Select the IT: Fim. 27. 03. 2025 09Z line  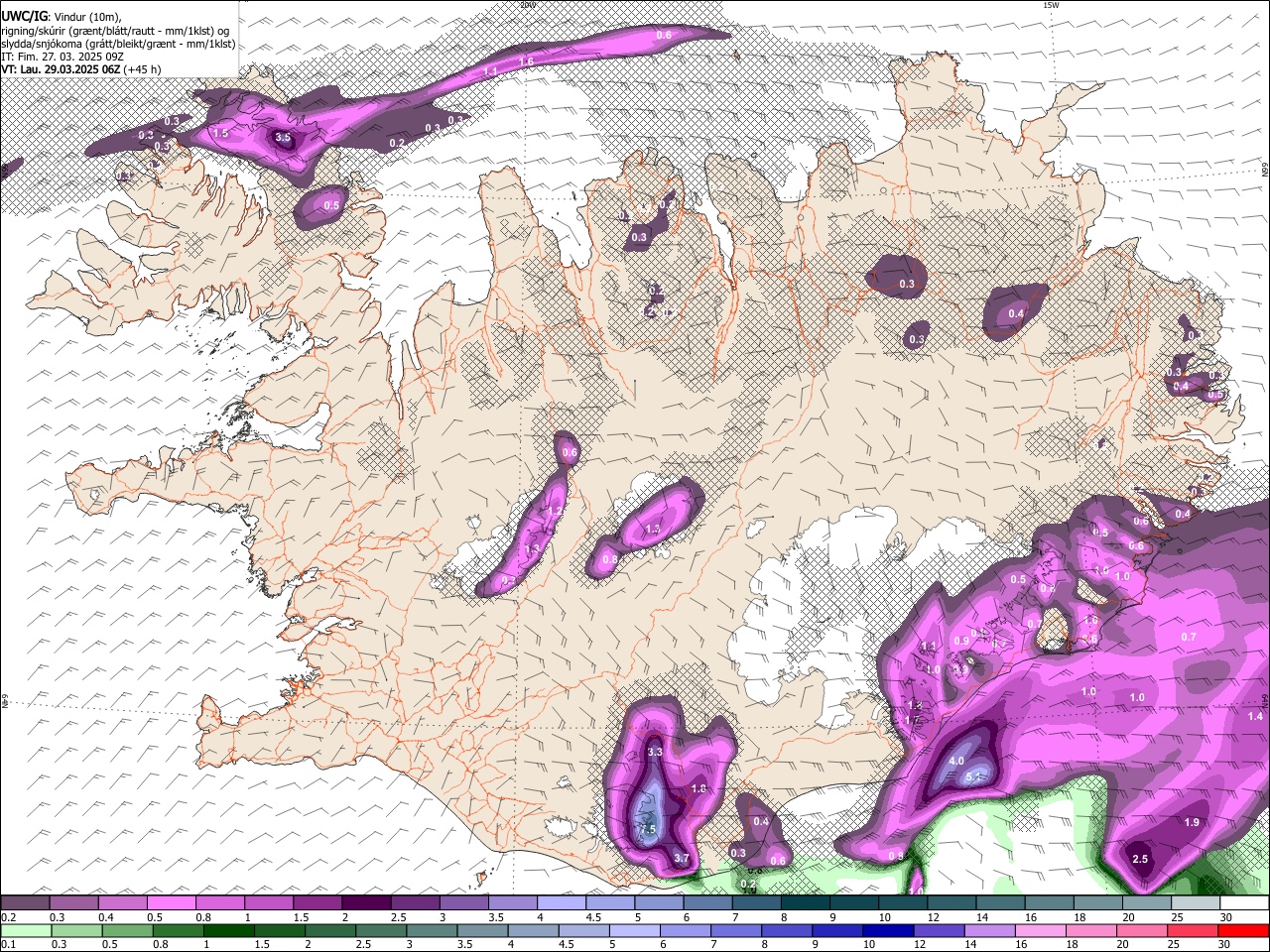click(62, 57)
